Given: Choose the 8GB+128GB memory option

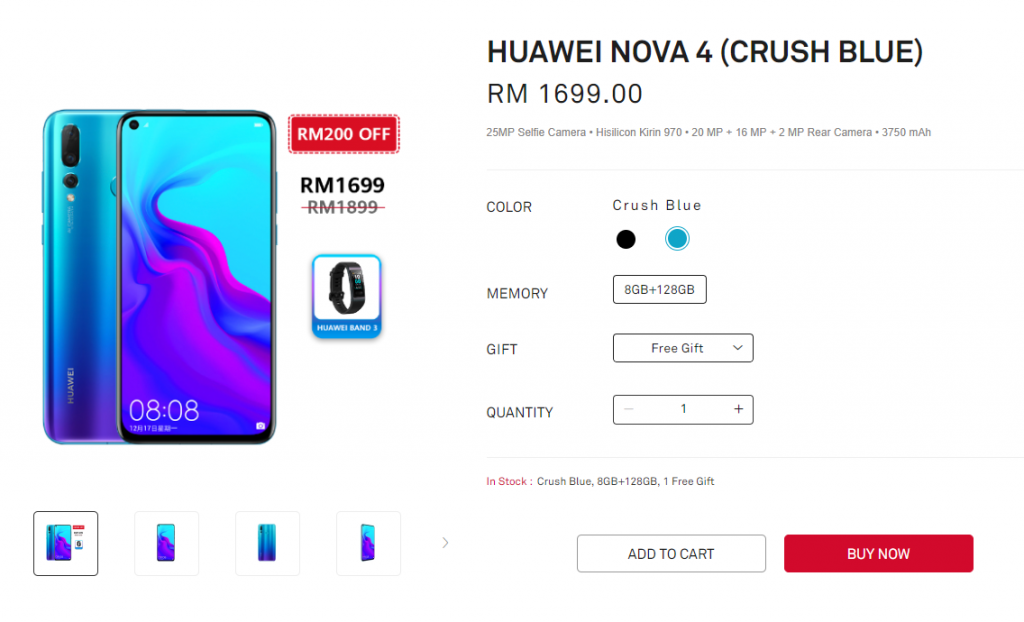Looking at the screenshot, I should coord(659,289).
